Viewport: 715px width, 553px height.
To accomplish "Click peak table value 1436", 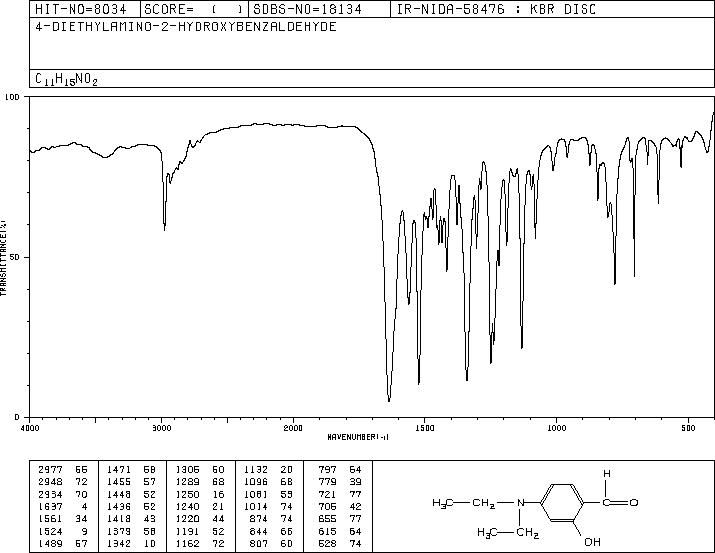I will click(119, 506).
